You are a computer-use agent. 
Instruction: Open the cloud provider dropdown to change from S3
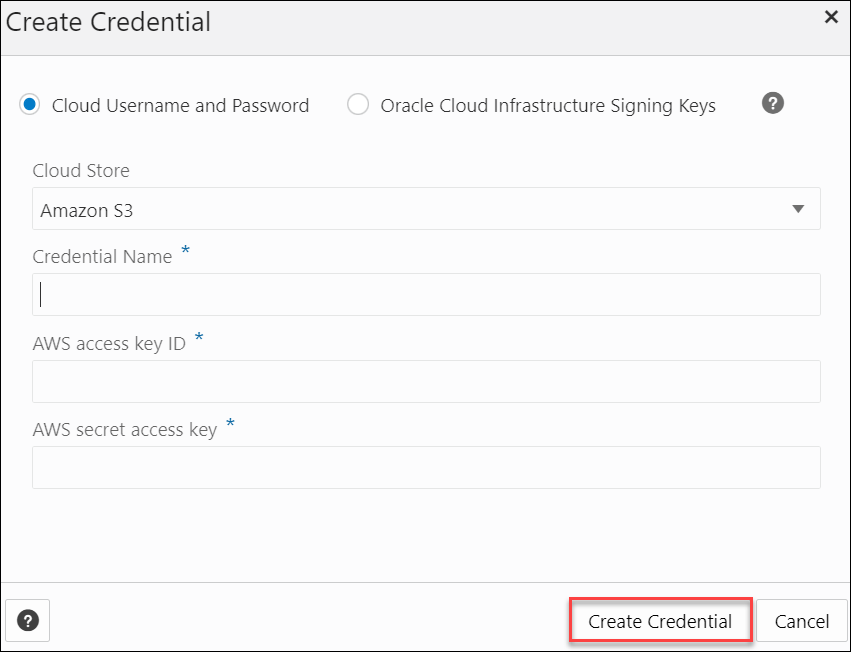[x=798, y=209]
